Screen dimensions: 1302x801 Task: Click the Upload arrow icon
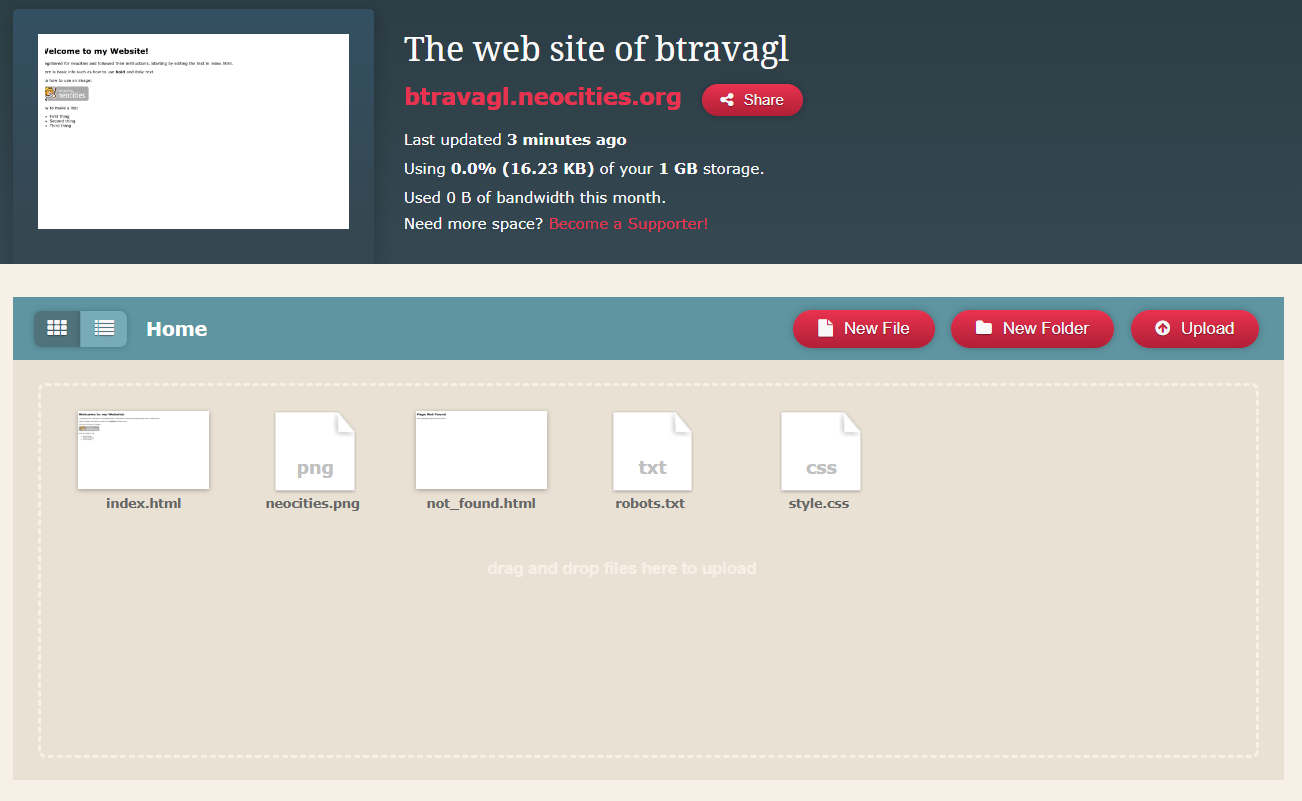[x=1163, y=328]
